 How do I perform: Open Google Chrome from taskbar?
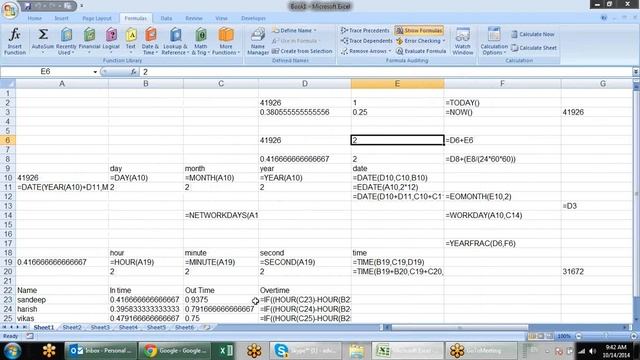tap(175, 351)
